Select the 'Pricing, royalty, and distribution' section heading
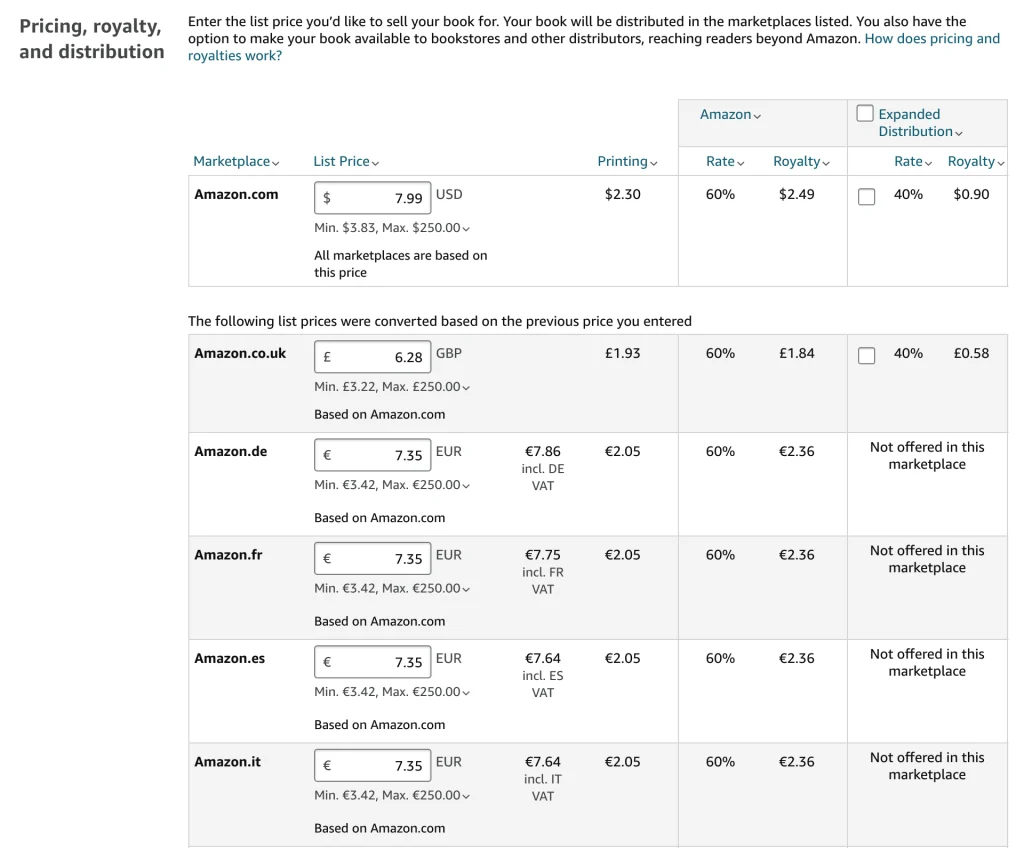The height and width of the screenshot is (848, 1024). 91,39
